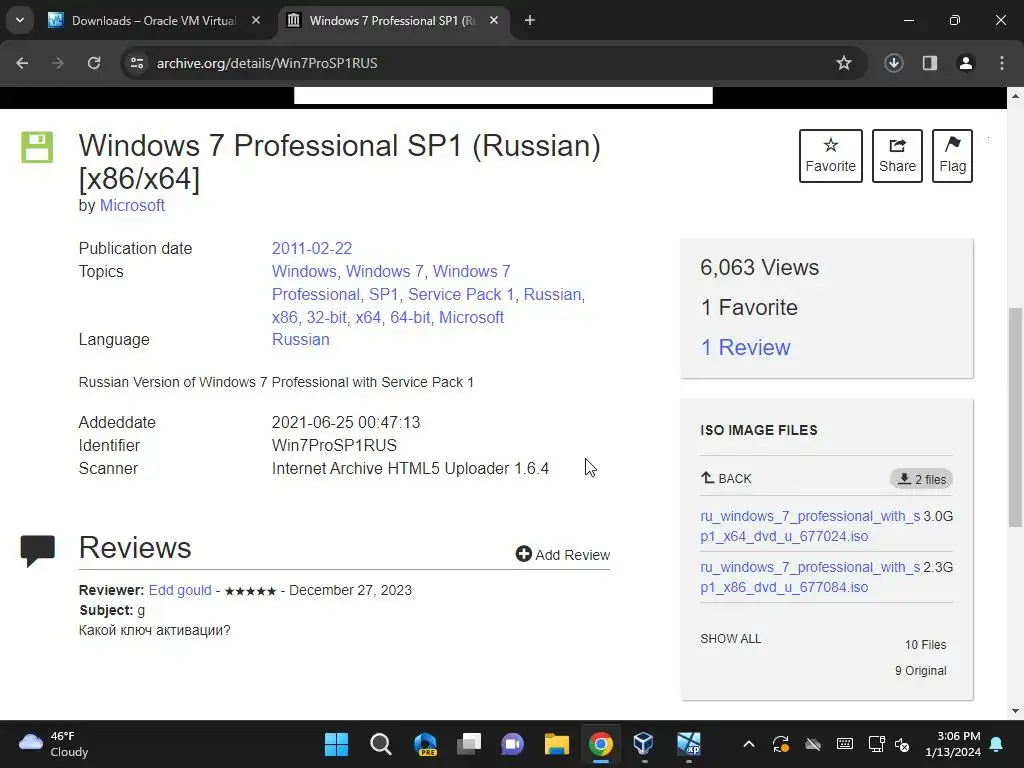This screenshot has width=1024, height=768.
Task: Click the address bar URL field
Action: 267,63
